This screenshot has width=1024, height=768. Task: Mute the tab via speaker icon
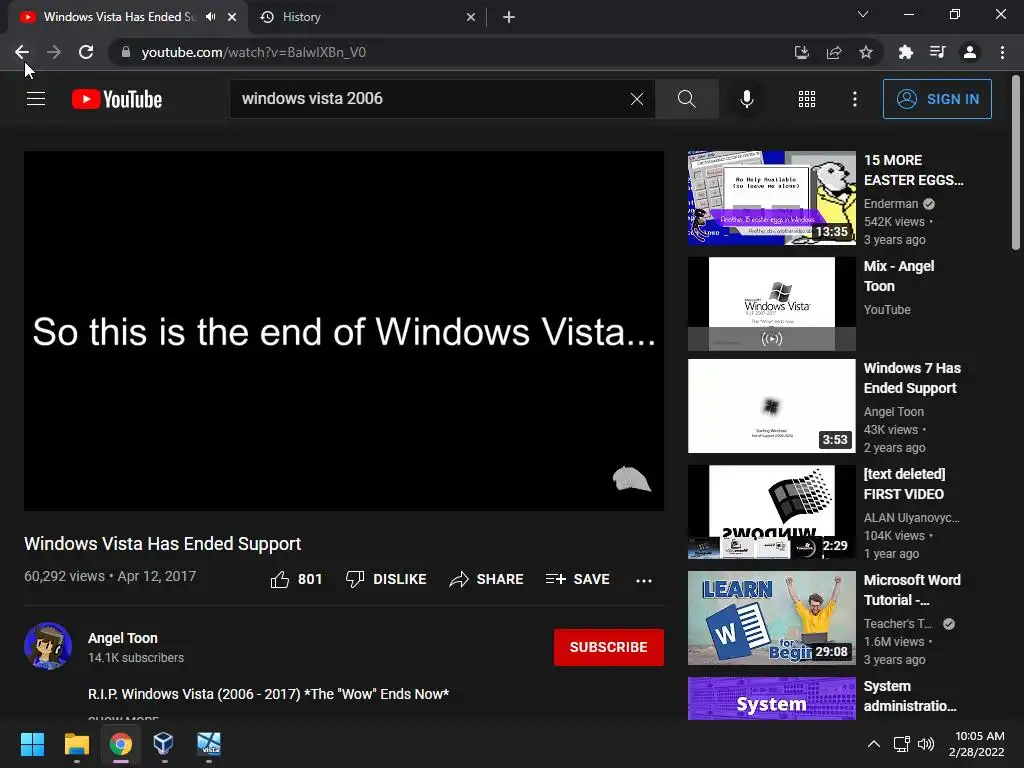(210, 17)
